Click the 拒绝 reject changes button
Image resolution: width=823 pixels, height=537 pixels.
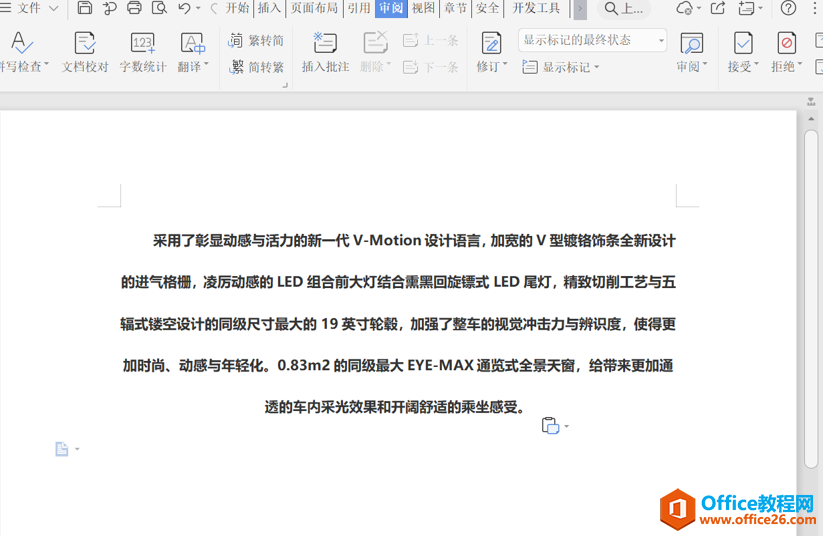coord(786,52)
